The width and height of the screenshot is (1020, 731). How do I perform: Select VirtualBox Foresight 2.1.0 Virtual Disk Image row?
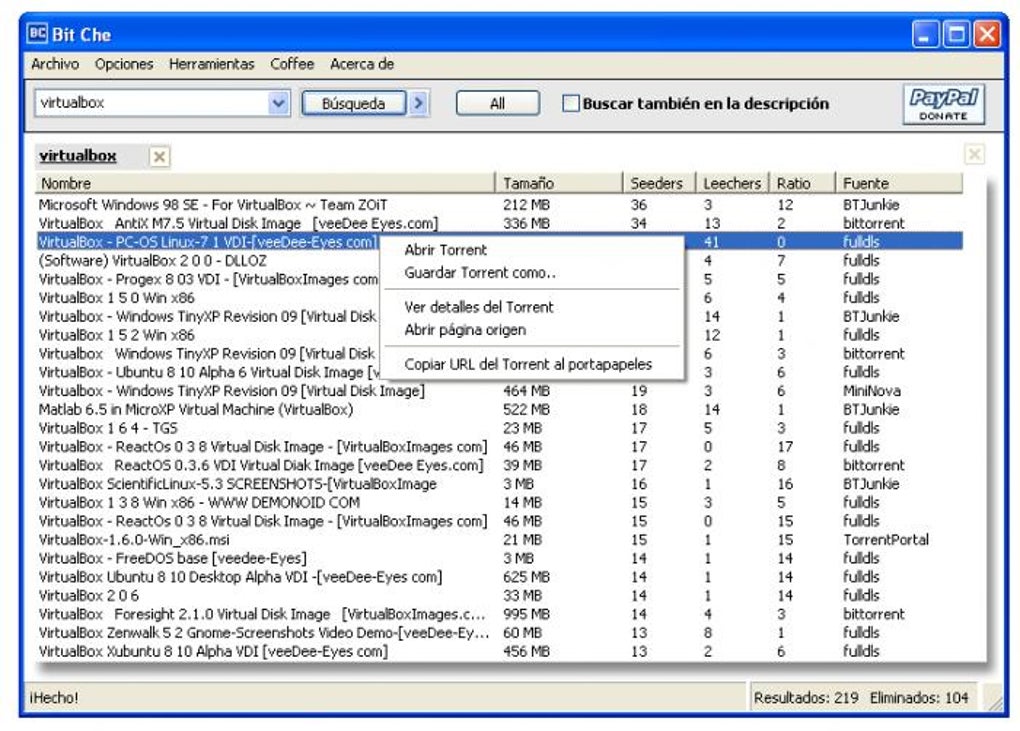click(x=499, y=615)
